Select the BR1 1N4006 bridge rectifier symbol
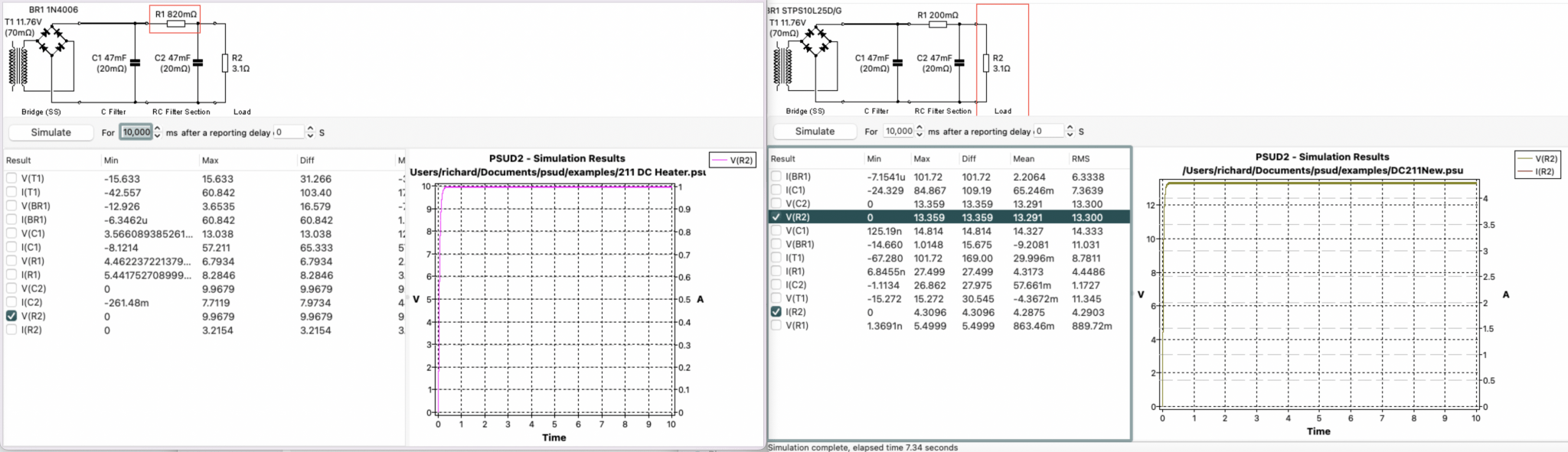This screenshot has width=1568, height=452. click(x=53, y=41)
